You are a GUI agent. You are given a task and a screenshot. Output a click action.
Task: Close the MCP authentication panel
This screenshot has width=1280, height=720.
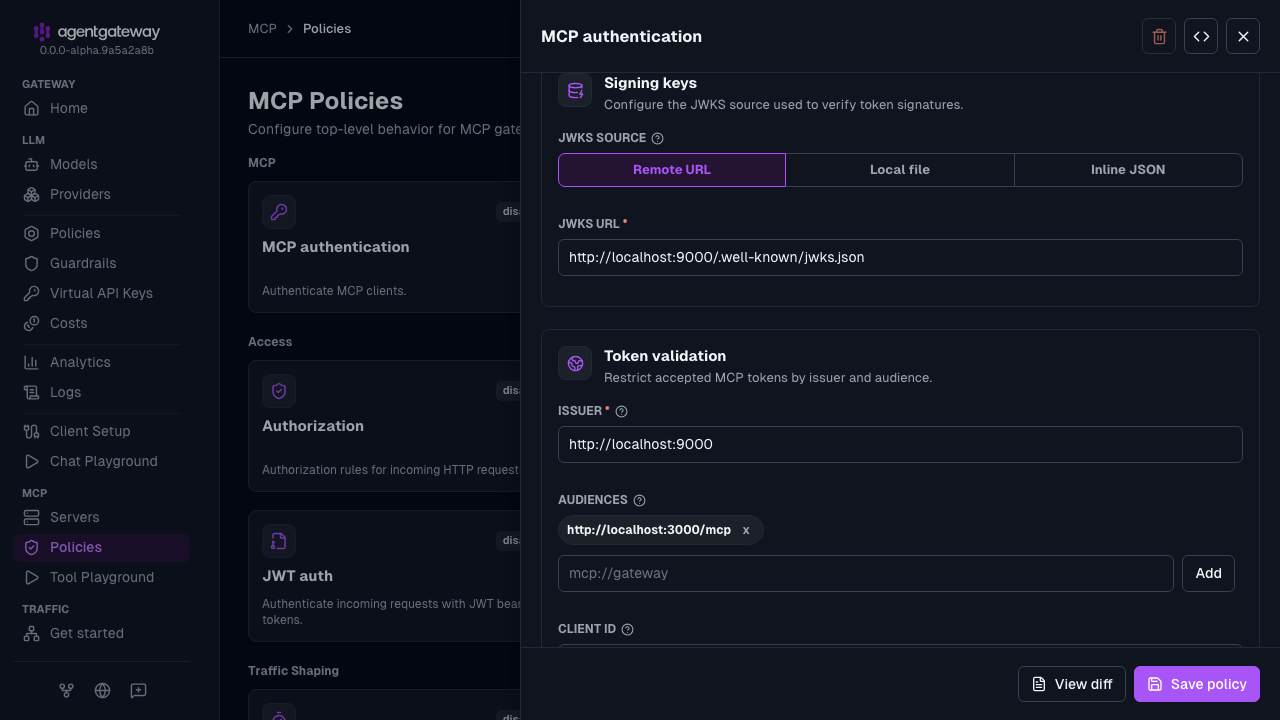[1243, 36]
